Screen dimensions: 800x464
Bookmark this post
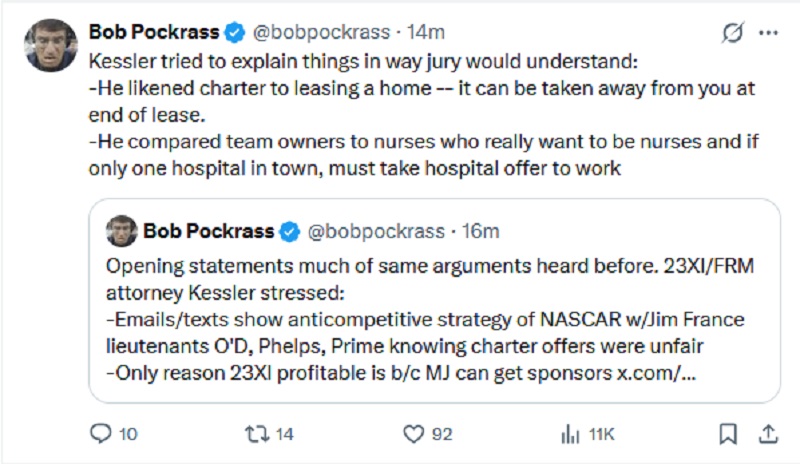(x=728, y=433)
